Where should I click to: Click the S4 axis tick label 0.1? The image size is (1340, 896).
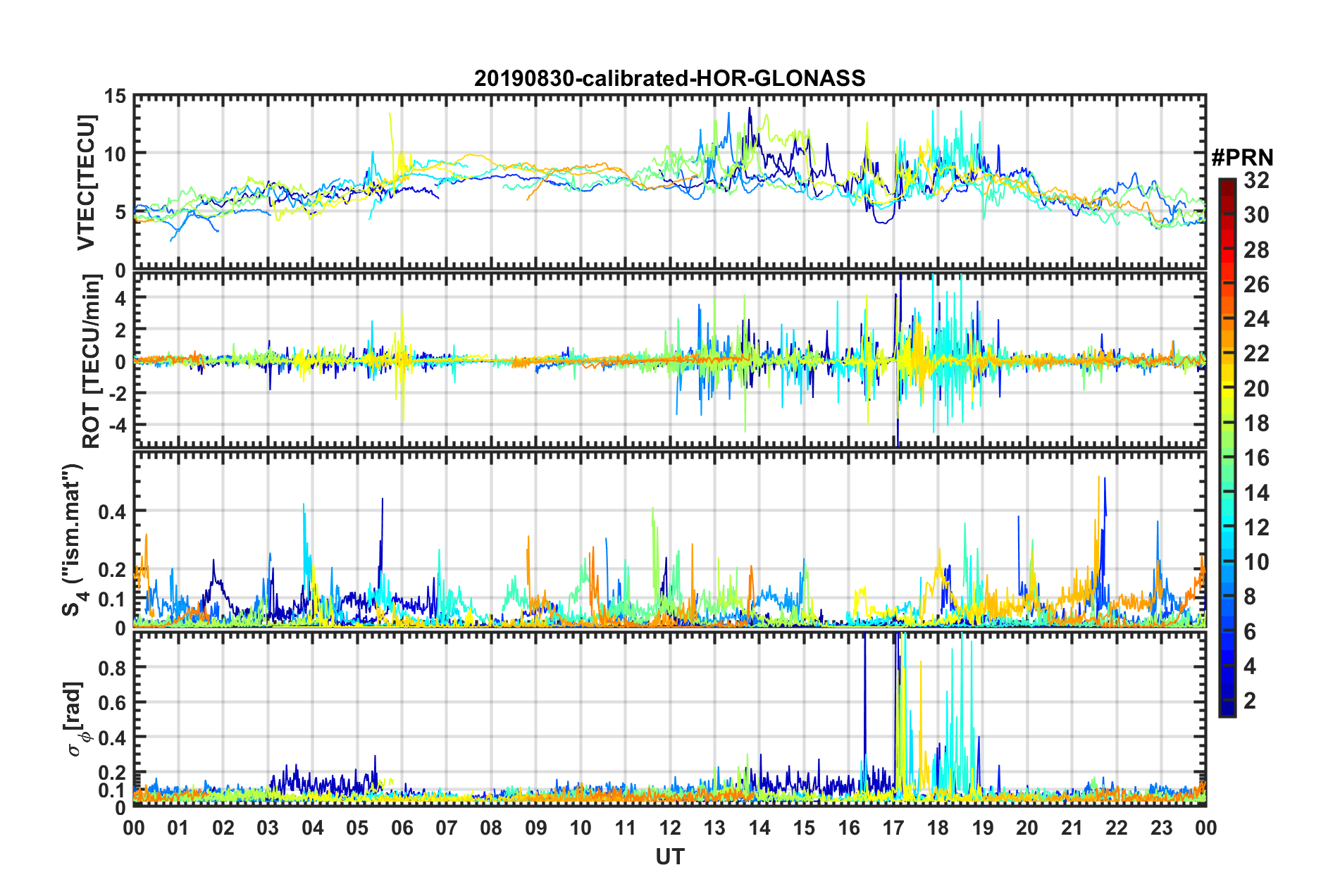112,599
